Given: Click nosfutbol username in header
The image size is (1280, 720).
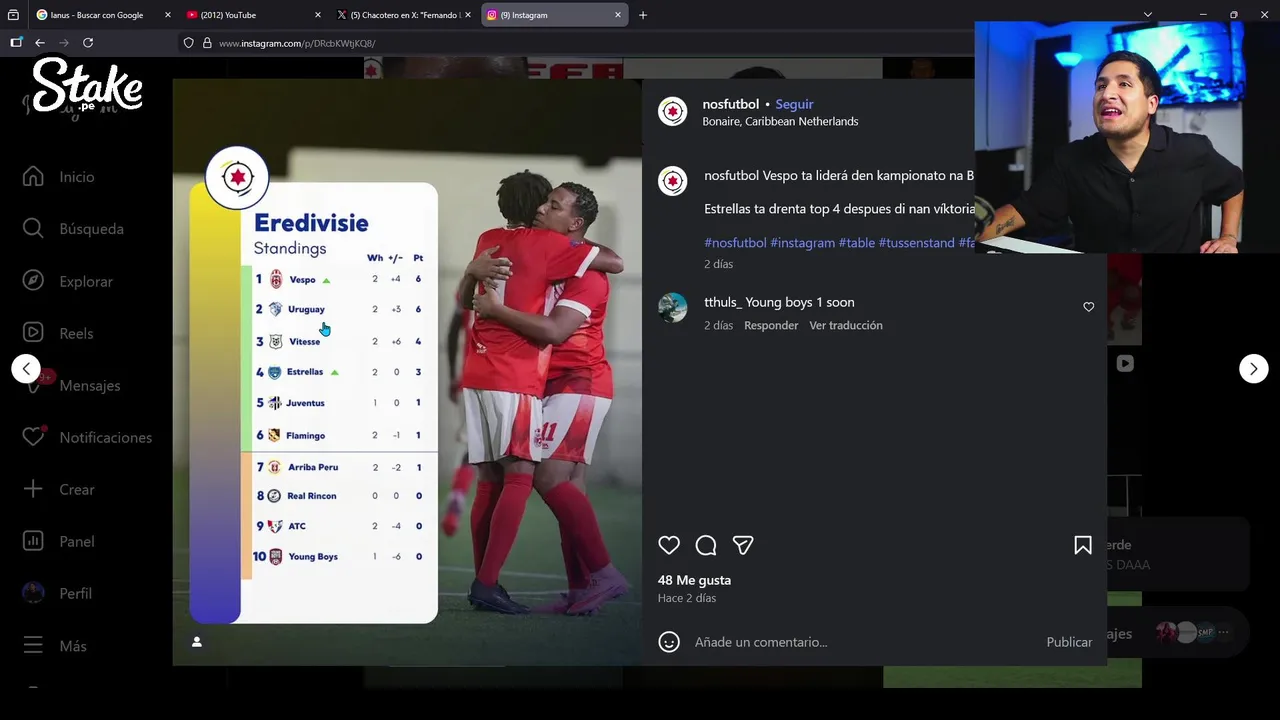Looking at the screenshot, I should coord(730,104).
